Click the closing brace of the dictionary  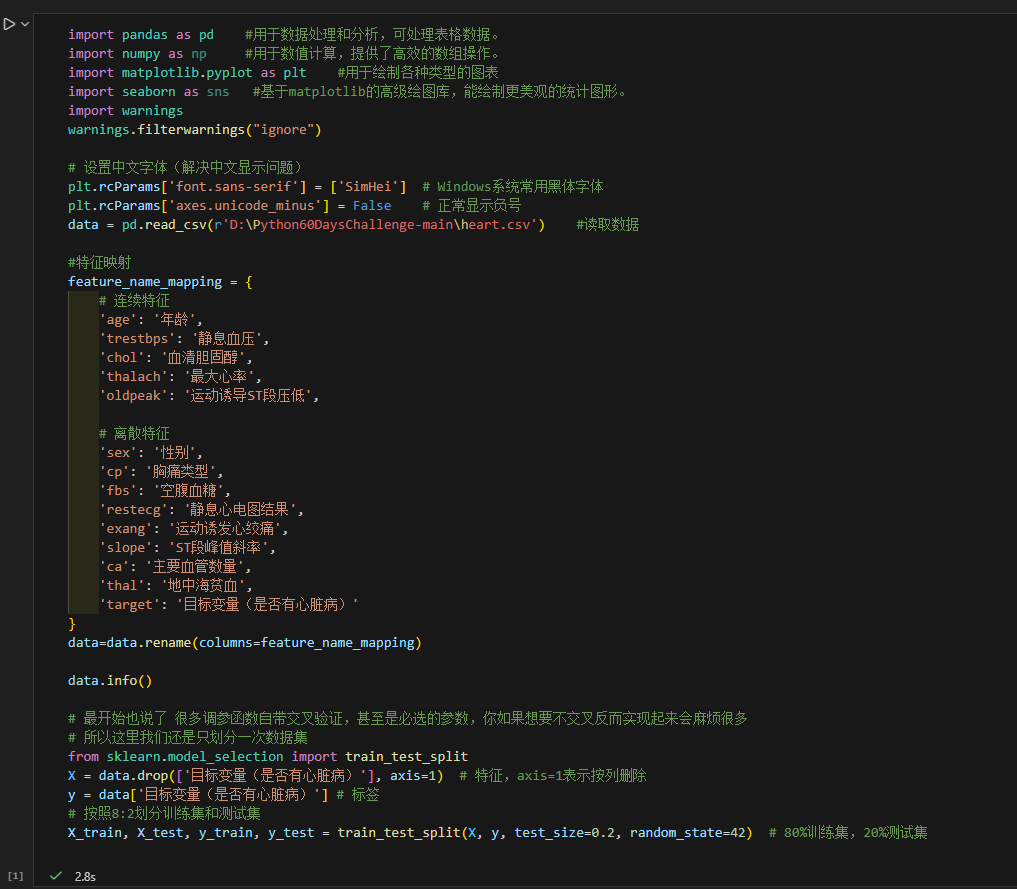[72, 624]
